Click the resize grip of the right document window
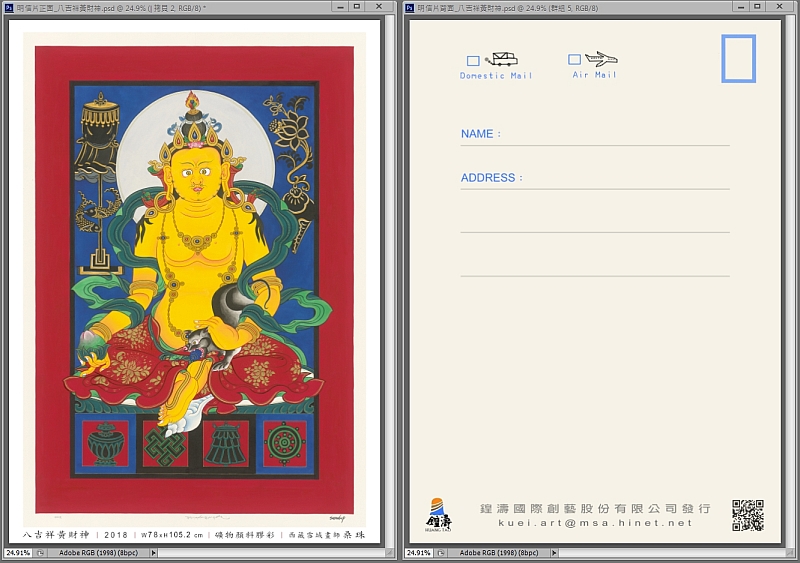This screenshot has height=563, width=800. [791, 553]
